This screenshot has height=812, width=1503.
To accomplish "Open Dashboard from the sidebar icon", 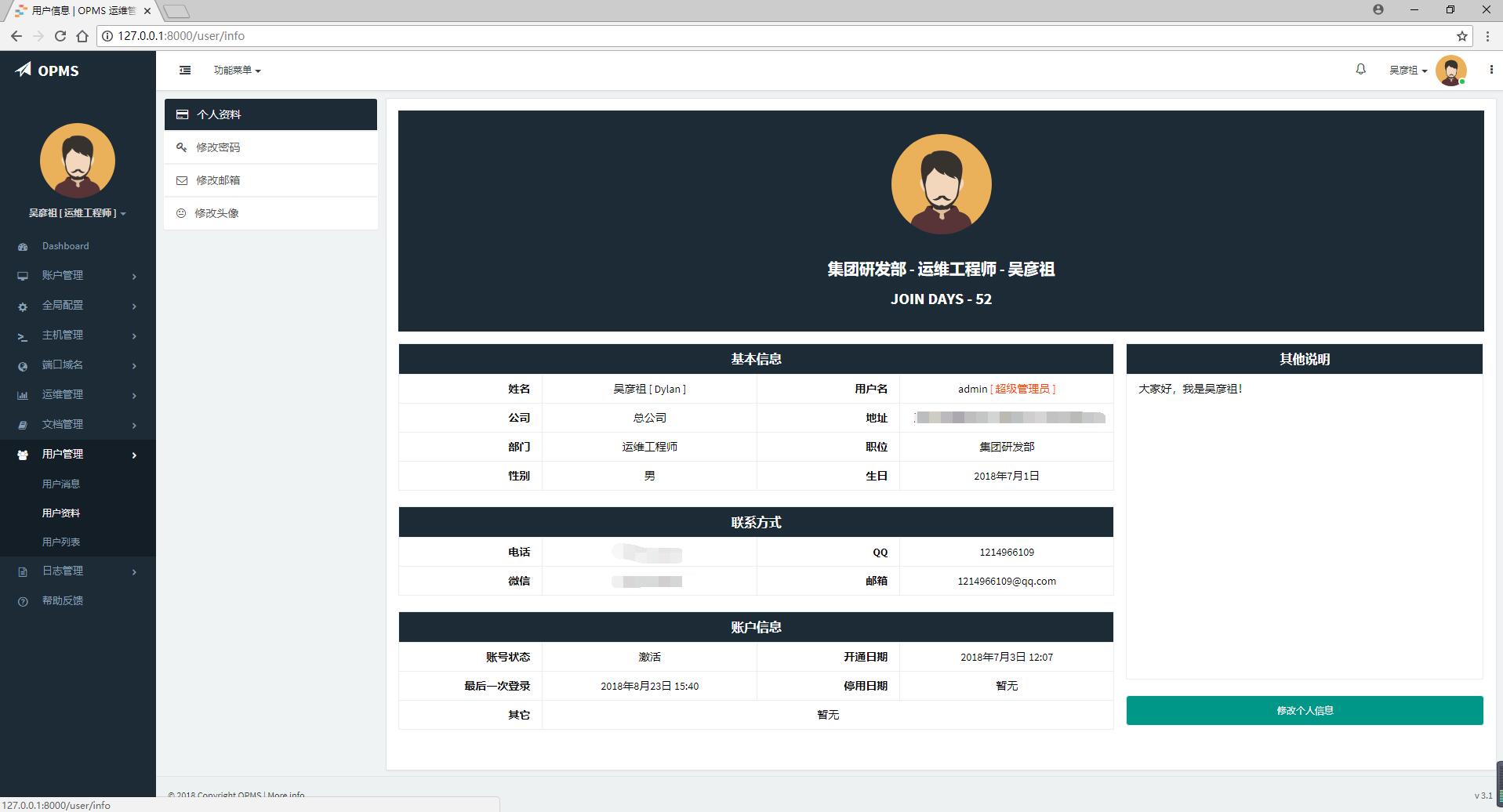I will coord(22,246).
